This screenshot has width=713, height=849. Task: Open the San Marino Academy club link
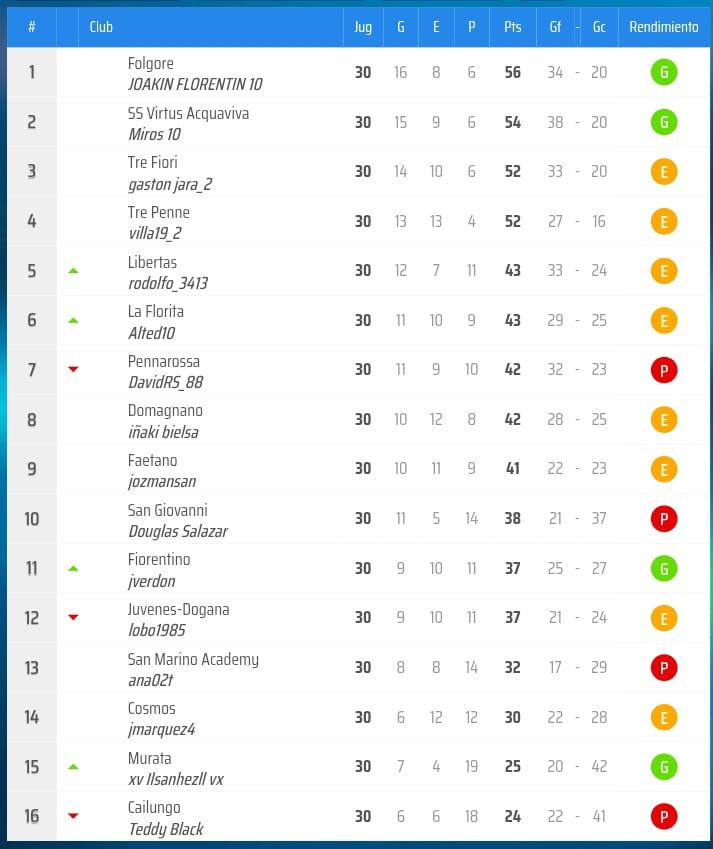pos(193,659)
